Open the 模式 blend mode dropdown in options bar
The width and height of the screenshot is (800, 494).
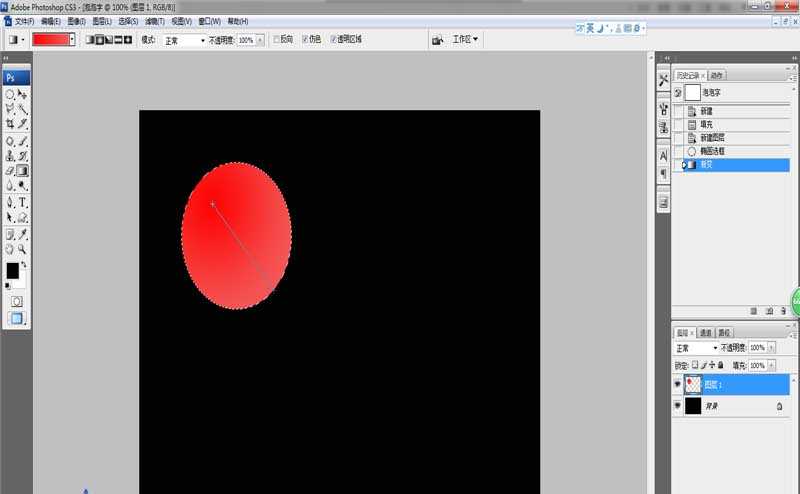click(184, 40)
